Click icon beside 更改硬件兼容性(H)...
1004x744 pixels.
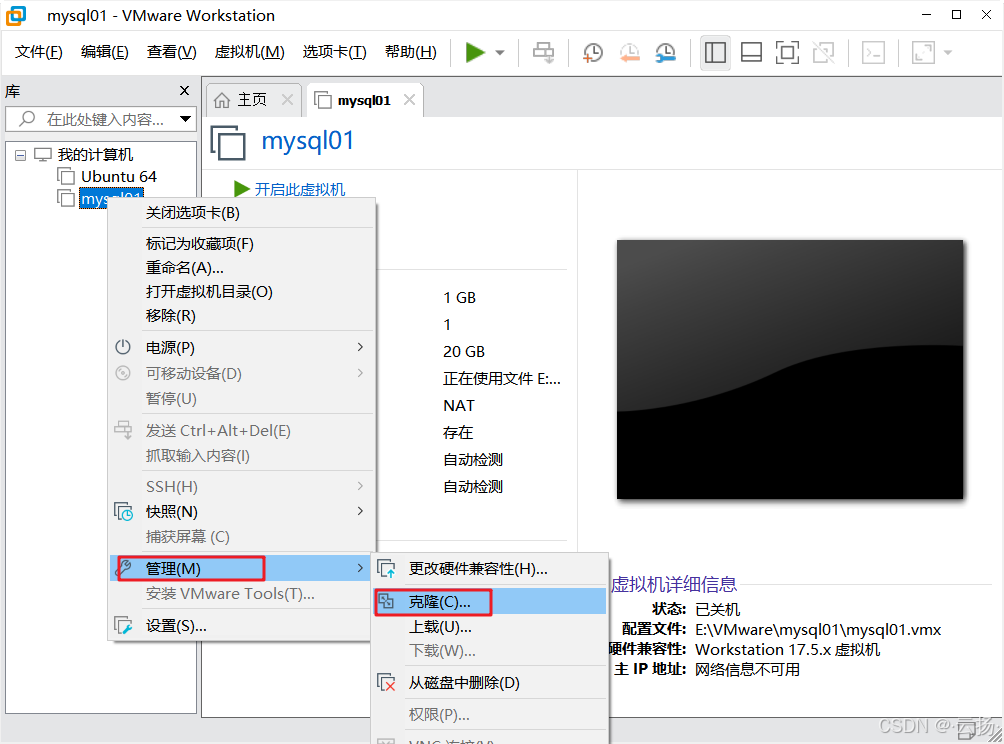pyautogui.click(x=386, y=569)
